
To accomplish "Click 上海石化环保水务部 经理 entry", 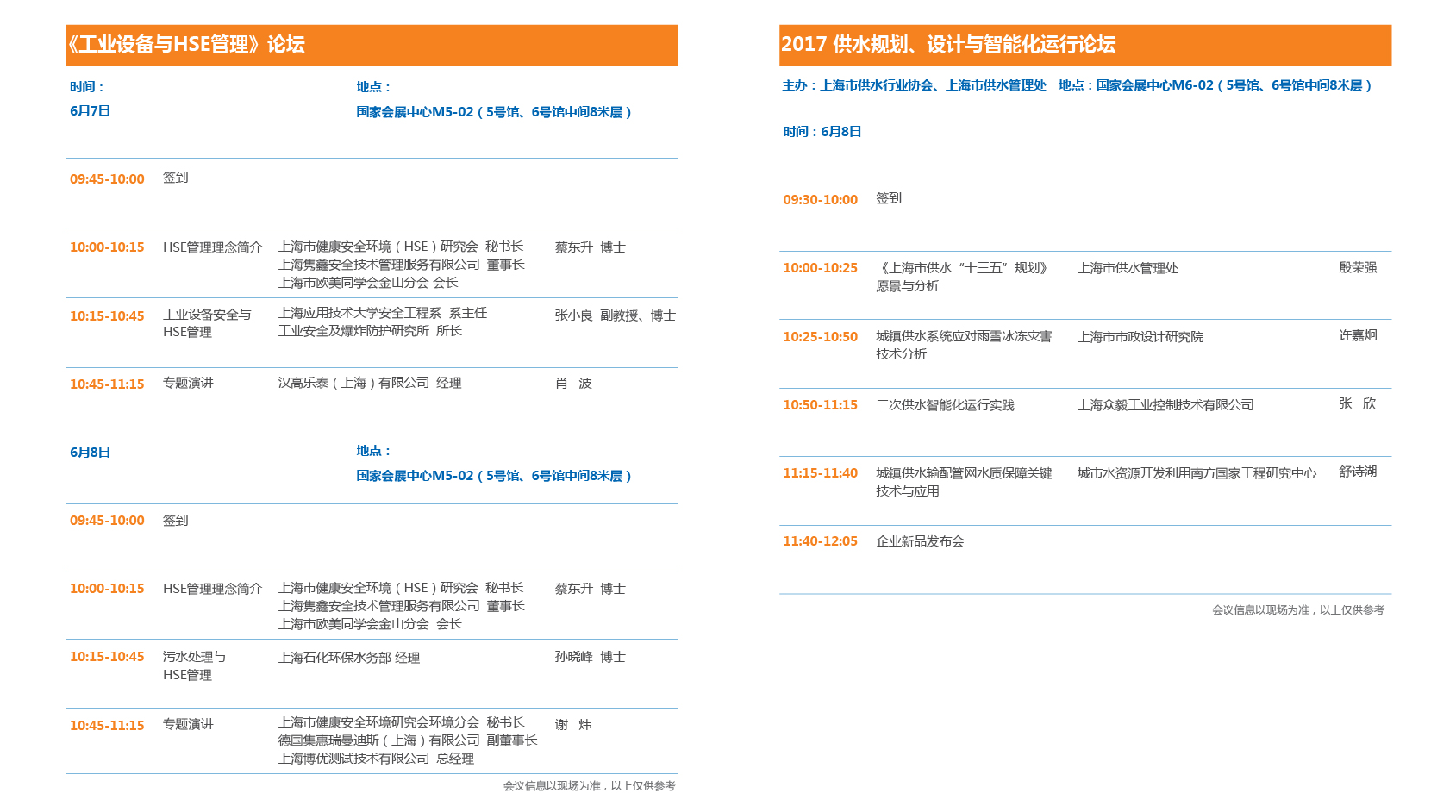I will (348, 658).
